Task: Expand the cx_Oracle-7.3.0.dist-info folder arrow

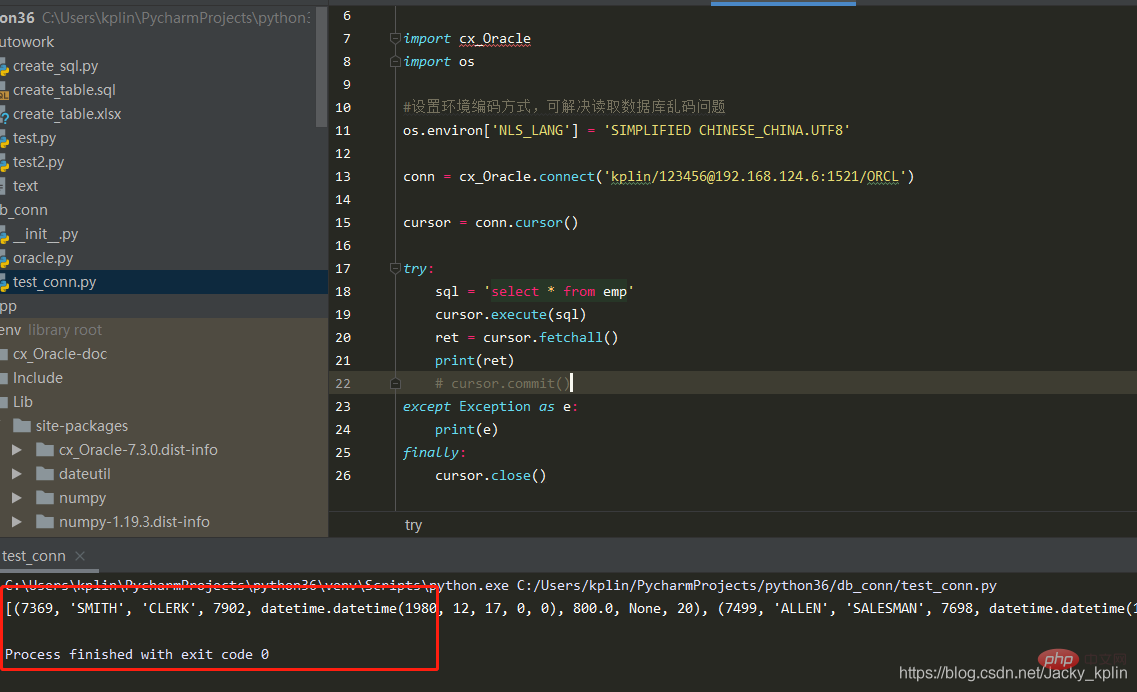Action: pyautogui.click(x=16, y=450)
